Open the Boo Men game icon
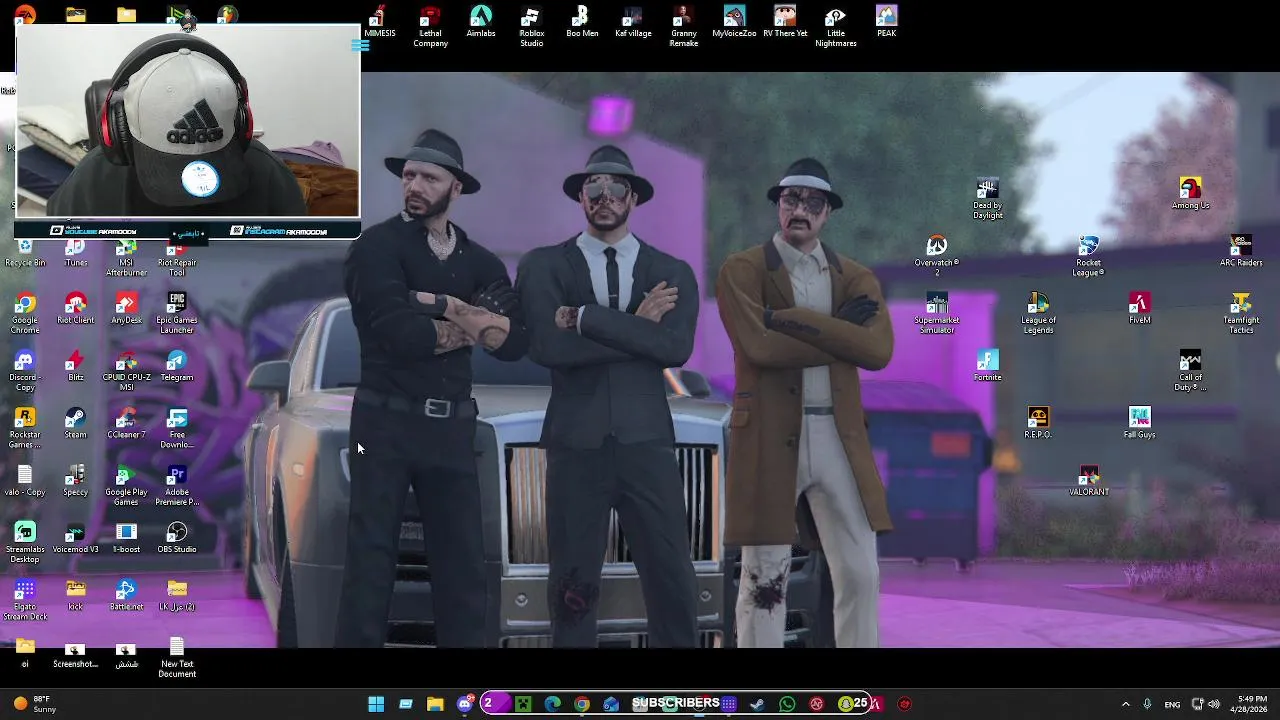The height and width of the screenshot is (720, 1280). point(582,22)
